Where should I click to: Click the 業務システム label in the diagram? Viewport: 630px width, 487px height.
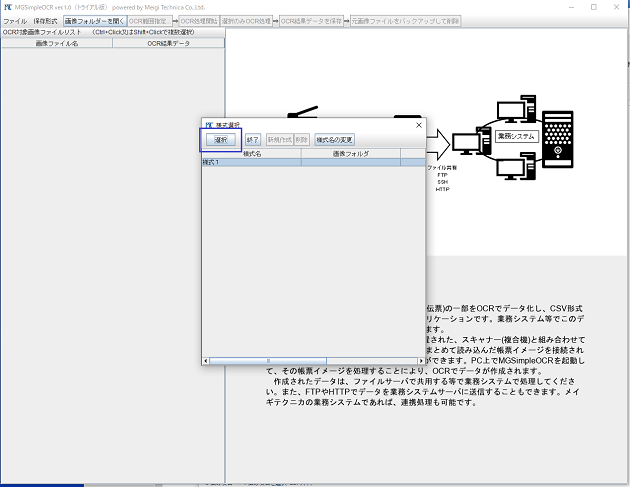coord(516,136)
